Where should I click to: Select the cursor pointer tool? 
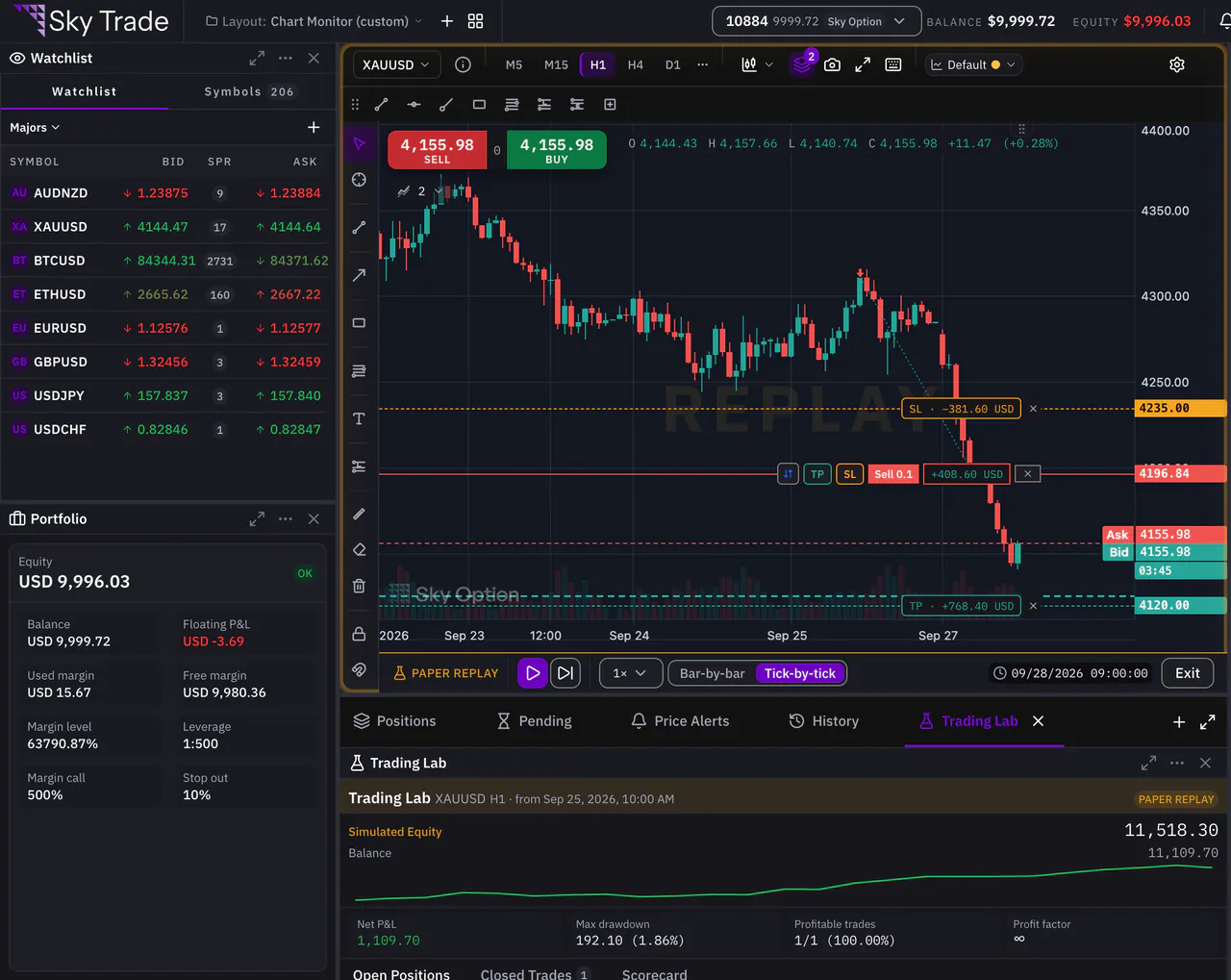pyautogui.click(x=360, y=144)
